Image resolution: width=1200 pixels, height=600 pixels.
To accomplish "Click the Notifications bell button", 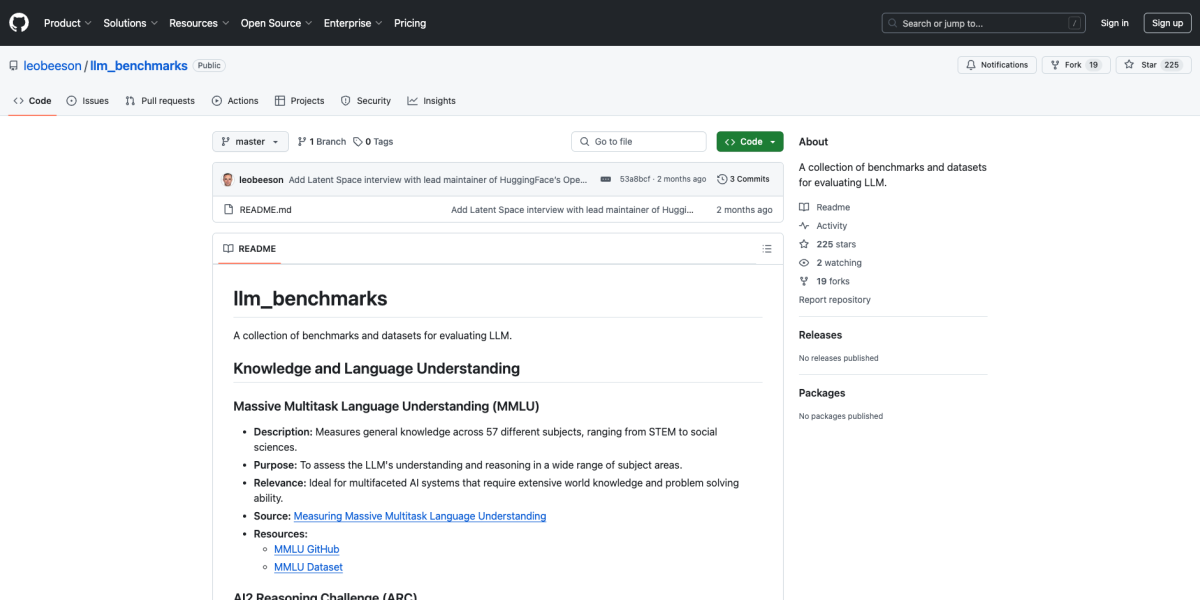I will point(996,65).
